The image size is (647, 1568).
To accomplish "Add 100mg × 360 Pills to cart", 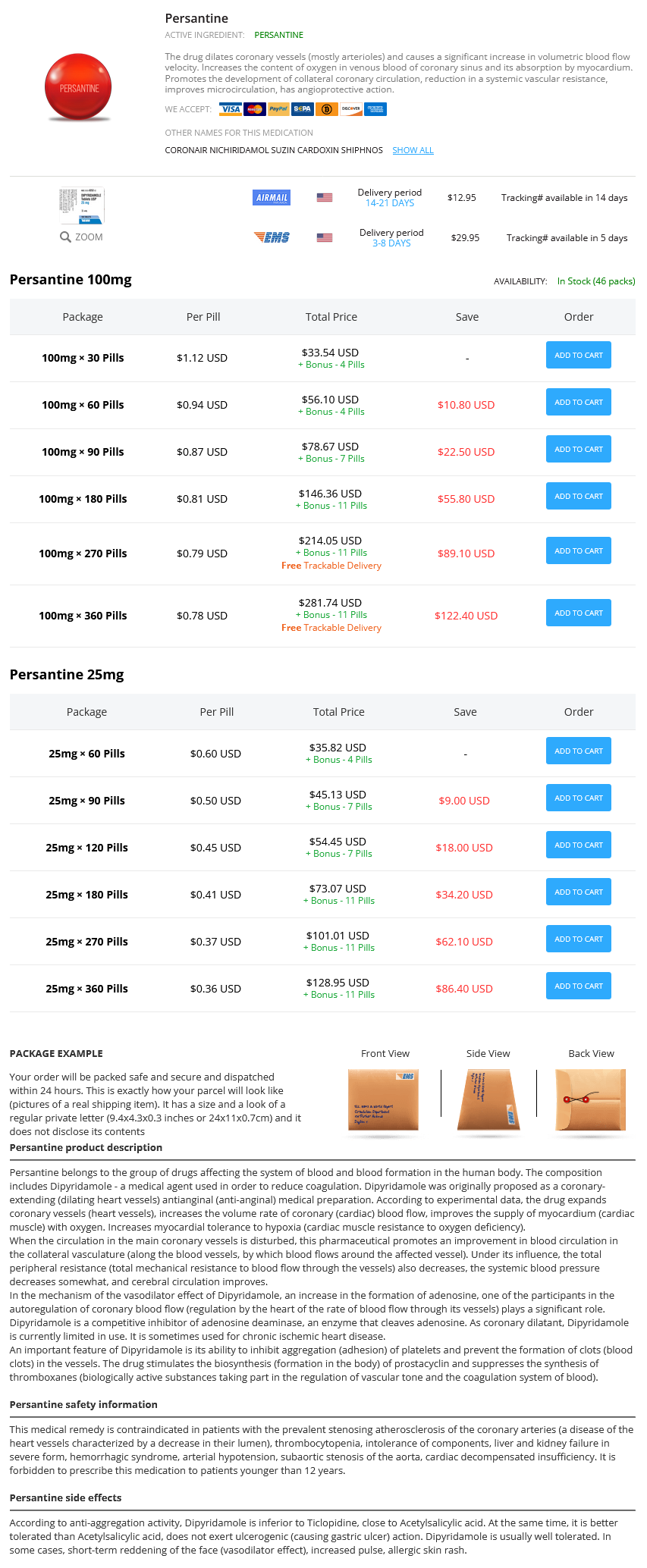I will 579,613.
